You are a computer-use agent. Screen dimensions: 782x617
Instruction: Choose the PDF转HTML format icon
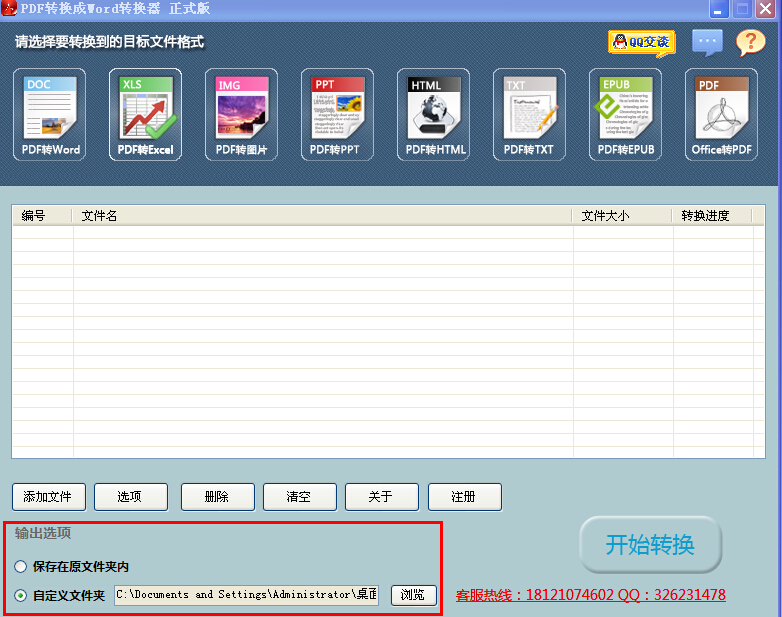click(x=433, y=114)
